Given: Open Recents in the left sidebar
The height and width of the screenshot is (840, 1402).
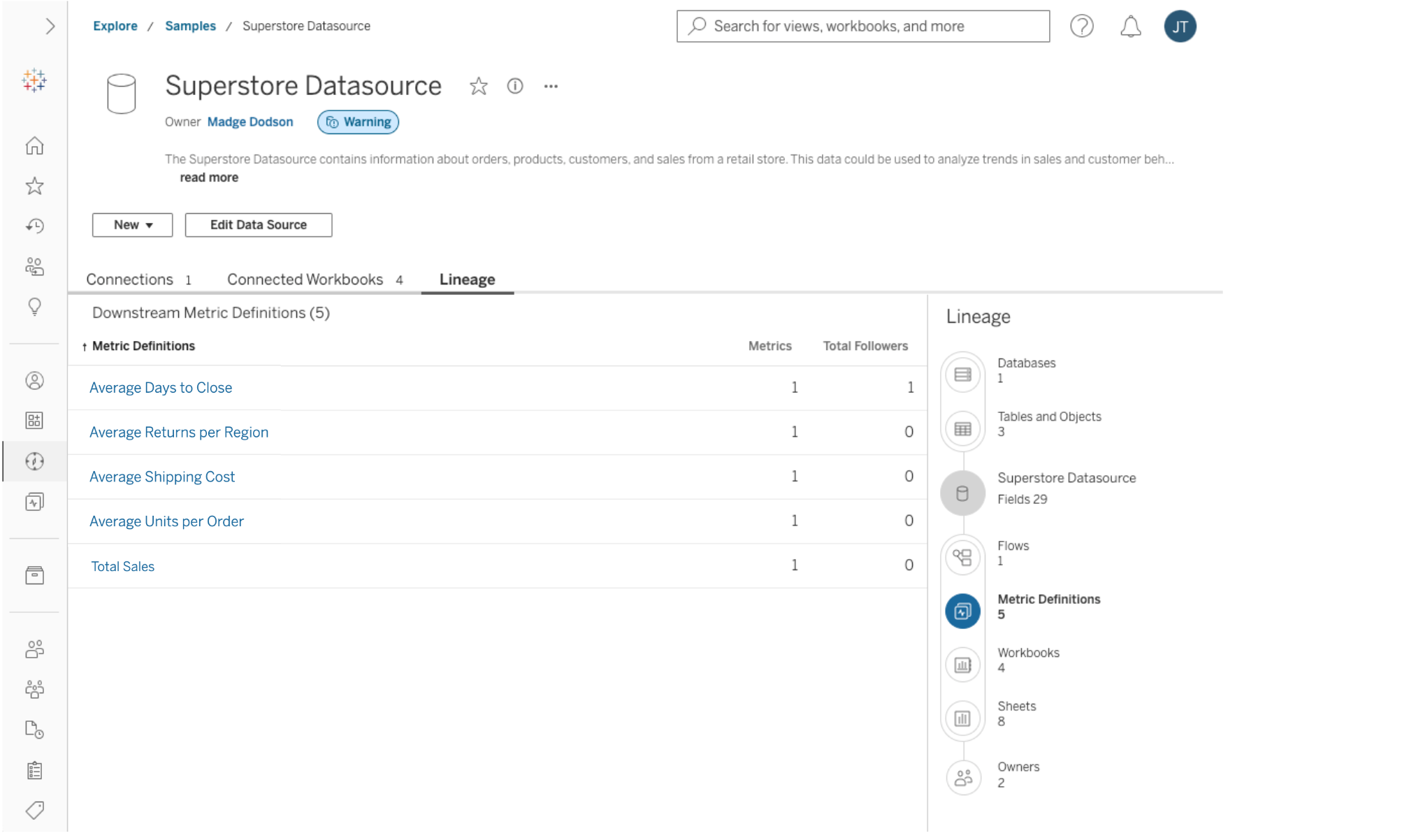Looking at the screenshot, I should (x=34, y=226).
